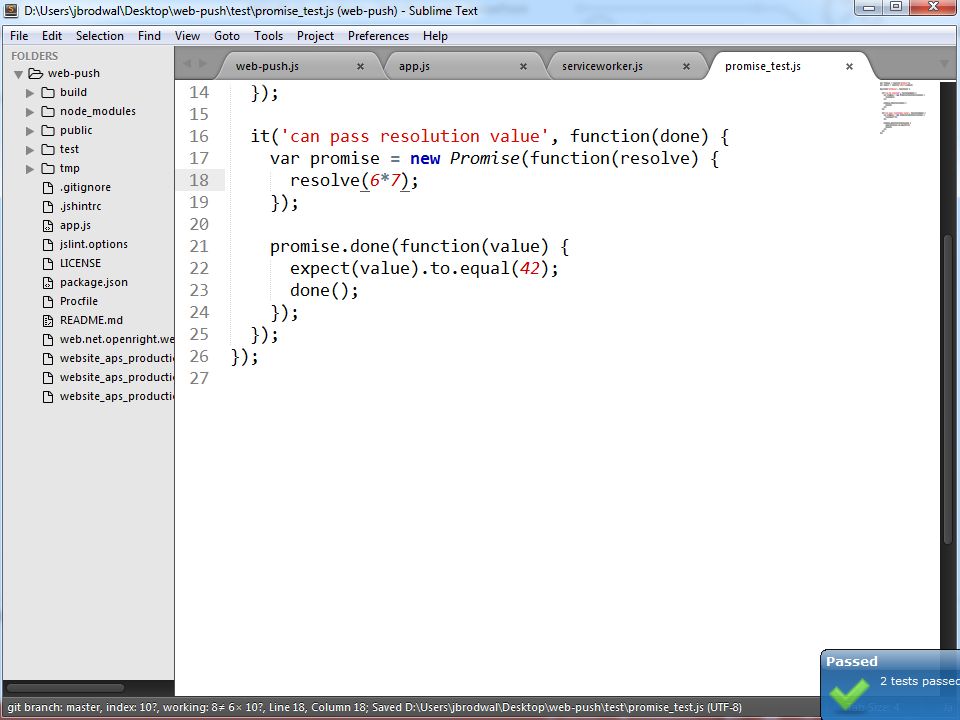The width and height of the screenshot is (960, 720).
Task: Click the node_modules folder icon
Action: click(48, 111)
